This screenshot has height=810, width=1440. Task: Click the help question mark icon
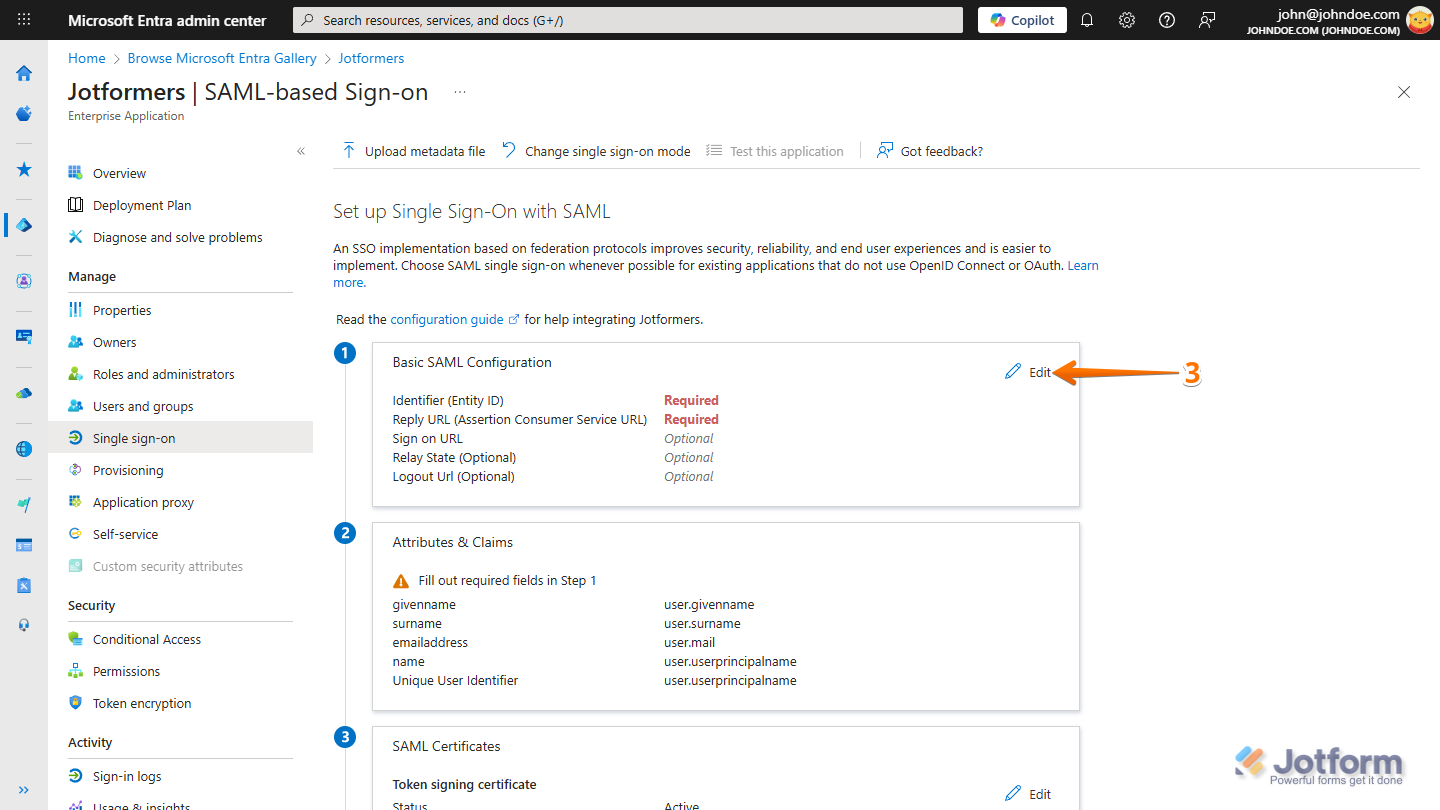click(x=1167, y=20)
